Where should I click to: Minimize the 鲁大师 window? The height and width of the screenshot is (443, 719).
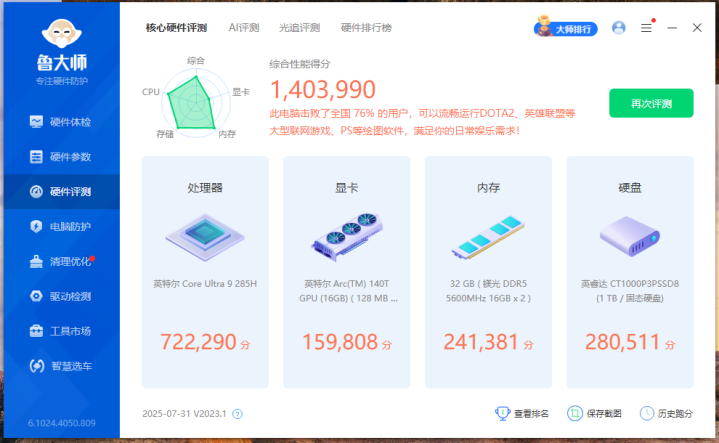tap(672, 28)
